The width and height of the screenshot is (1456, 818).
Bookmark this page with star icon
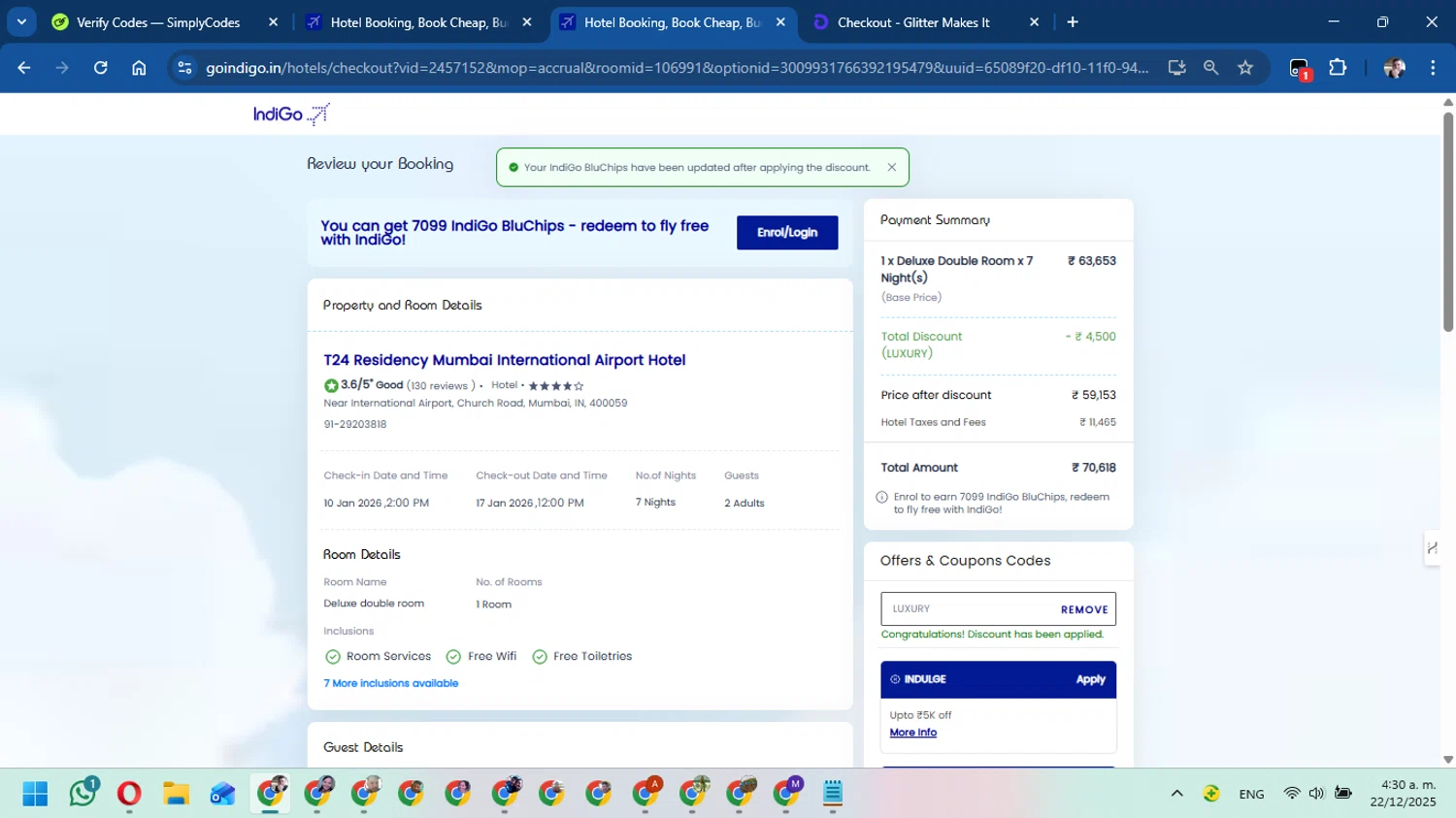coord(1245,68)
